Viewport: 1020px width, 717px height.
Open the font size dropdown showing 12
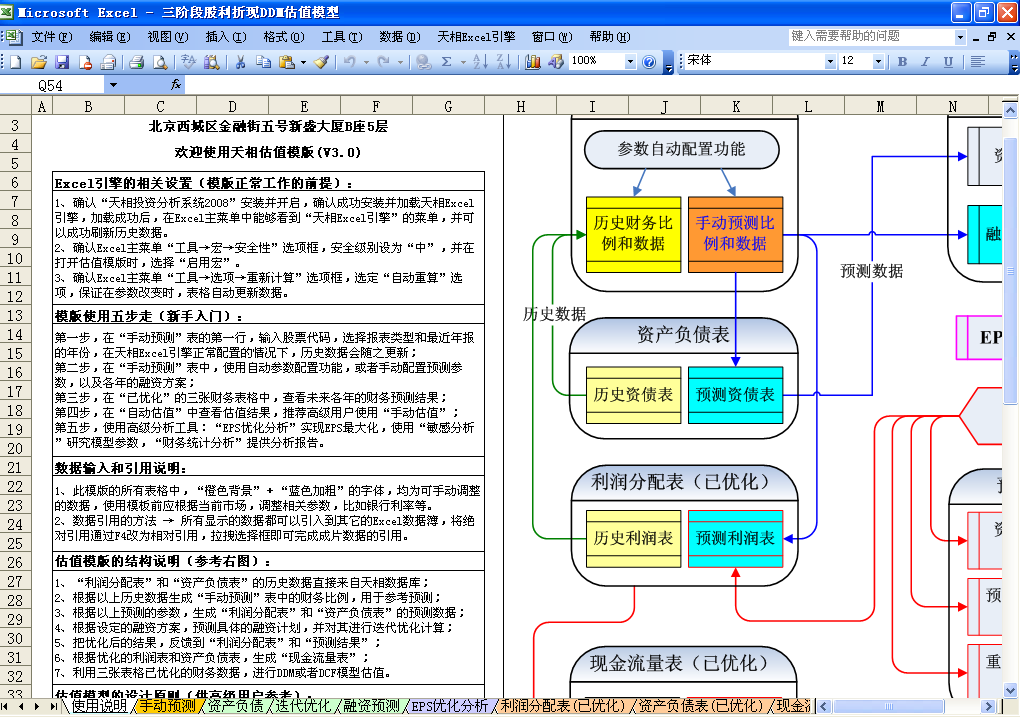coord(878,62)
